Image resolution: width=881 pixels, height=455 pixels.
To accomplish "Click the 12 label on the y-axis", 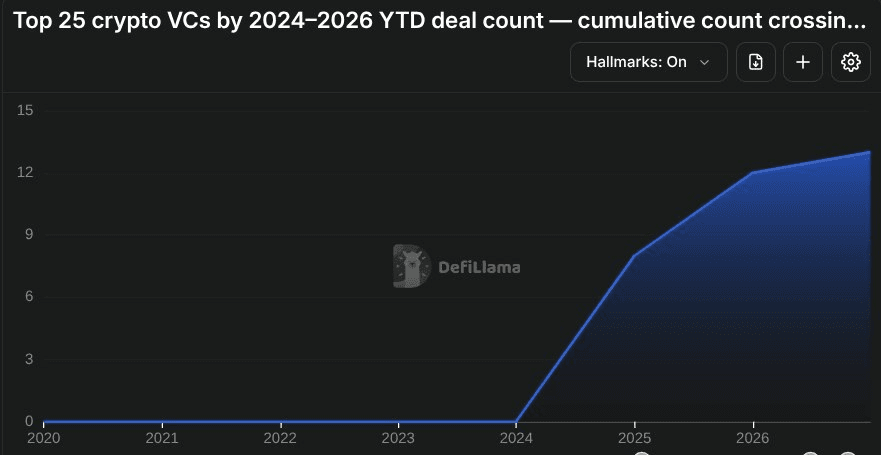I will tap(26, 172).
